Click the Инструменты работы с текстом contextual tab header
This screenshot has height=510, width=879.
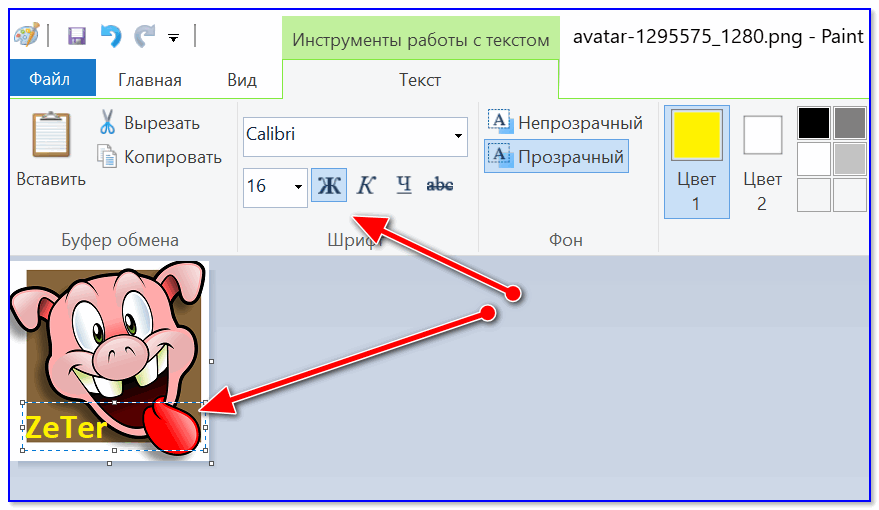click(x=420, y=39)
